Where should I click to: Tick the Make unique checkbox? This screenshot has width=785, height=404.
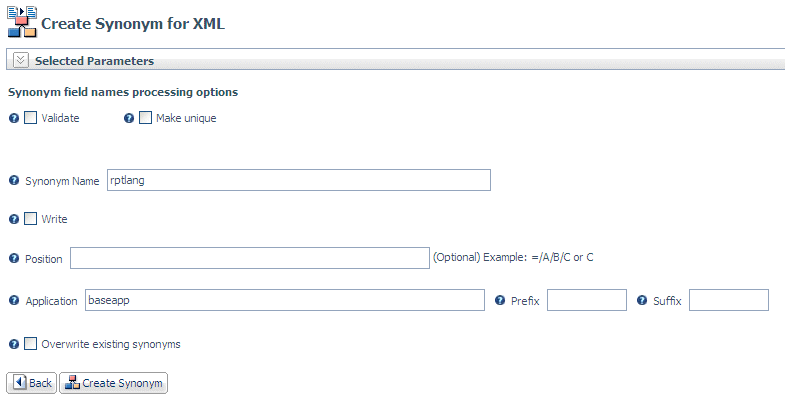click(x=145, y=118)
